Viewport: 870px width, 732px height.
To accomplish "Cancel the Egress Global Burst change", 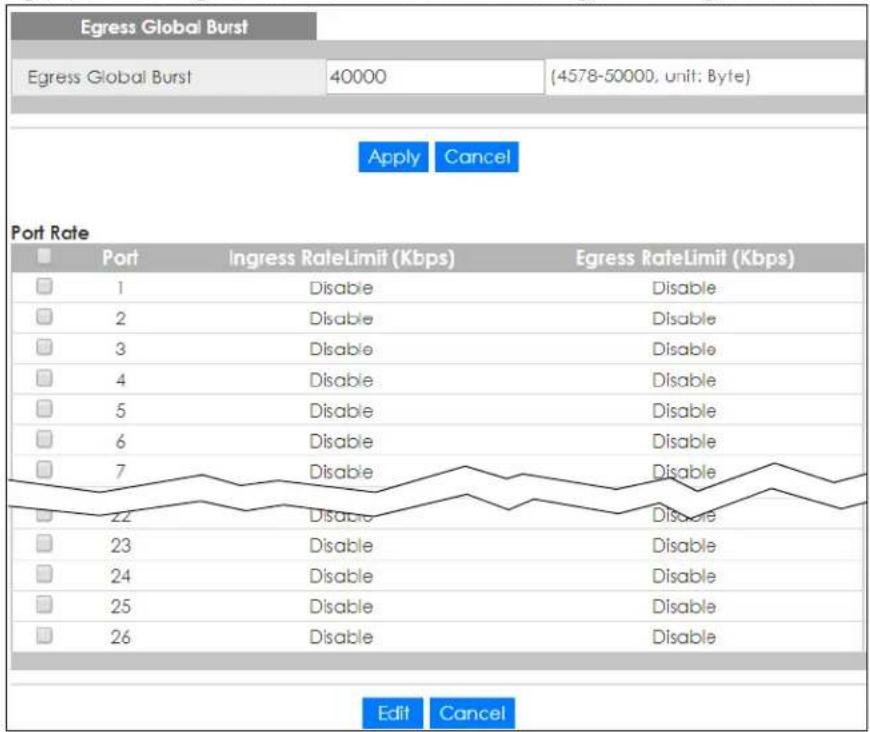I will (x=477, y=157).
